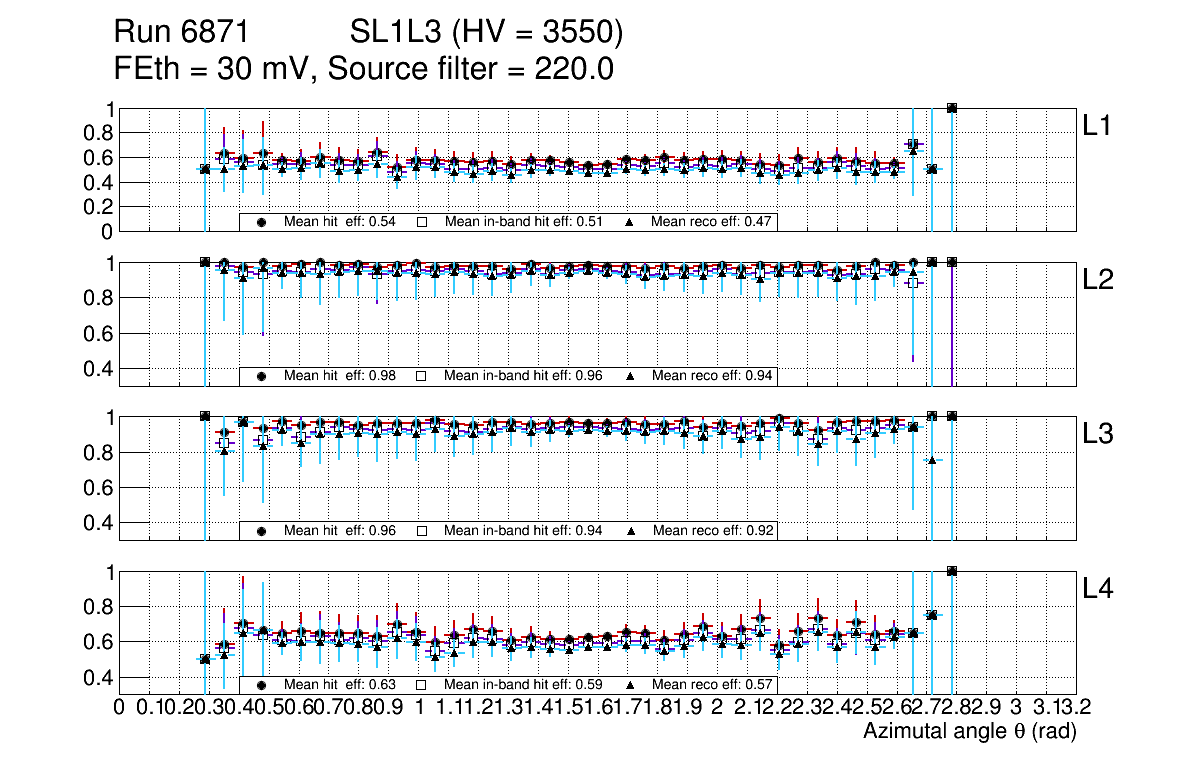Screen dimensions: 1196x772
Task: Click the open square marker in L1 legend
Action: click(422, 222)
